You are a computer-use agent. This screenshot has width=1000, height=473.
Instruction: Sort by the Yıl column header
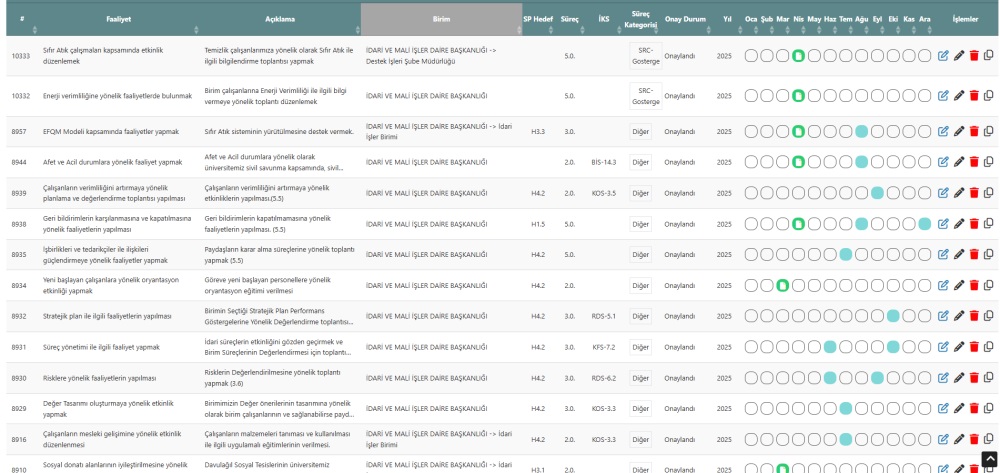[x=727, y=18]
